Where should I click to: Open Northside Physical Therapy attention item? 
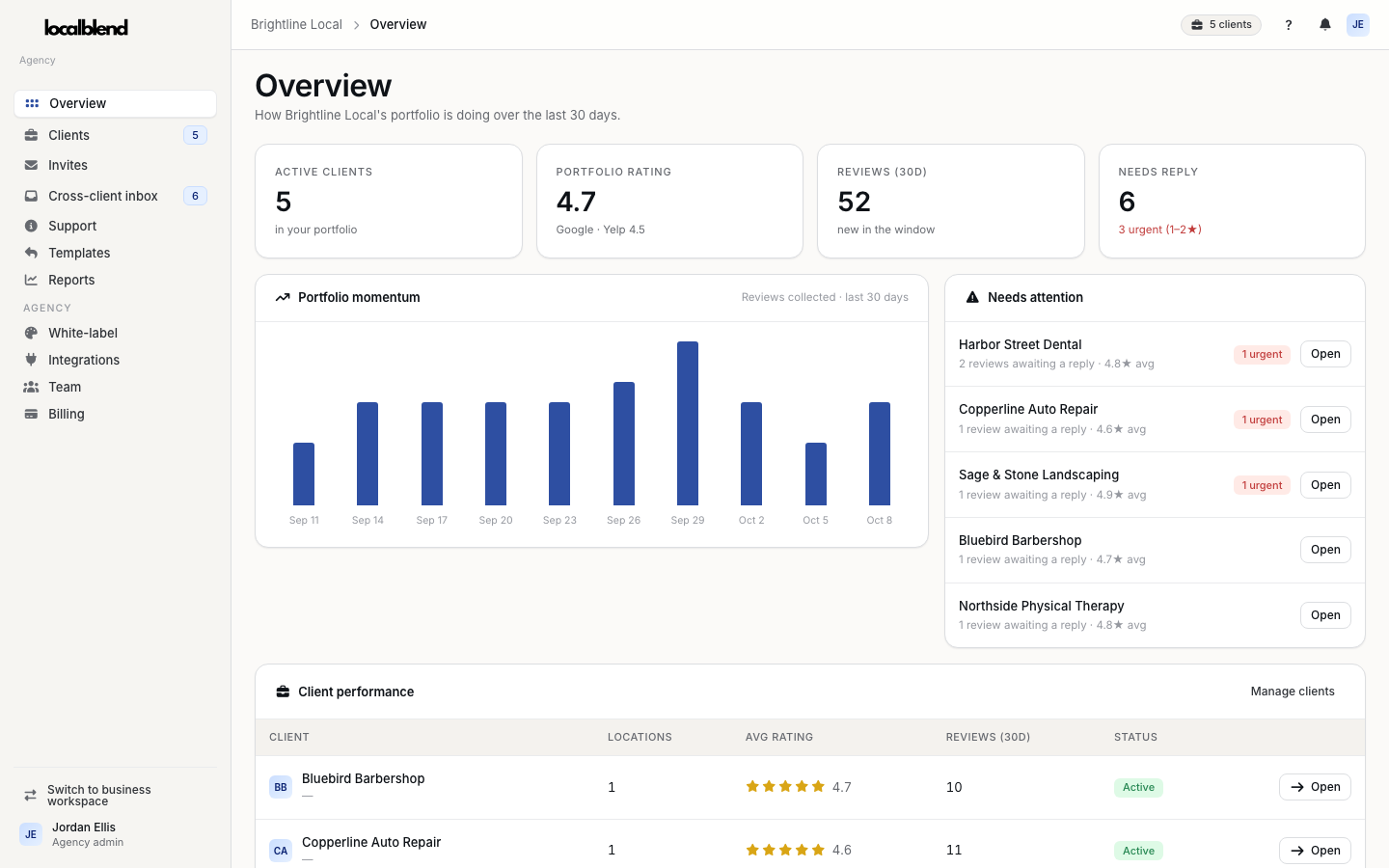tap(1325, 615)
